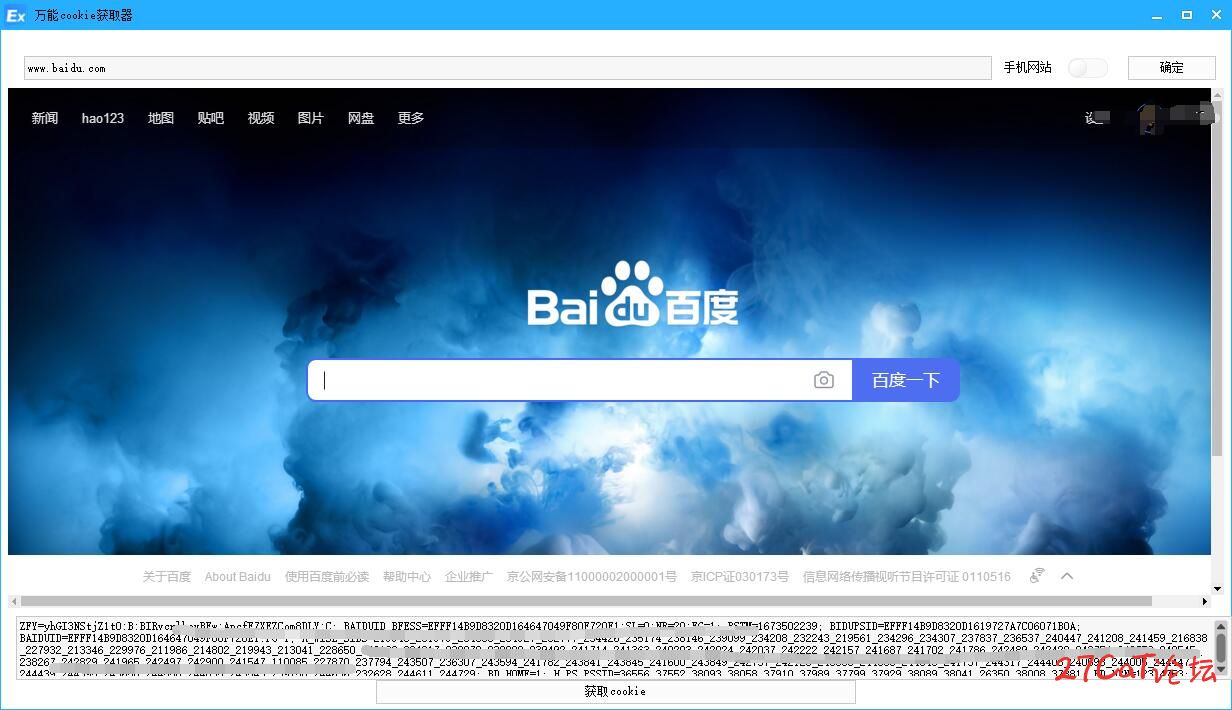Image resolution: width=1232 pixels, height=710 pixels.
Task: Open the 关于百度 footer link
Action: click(166, 577)
